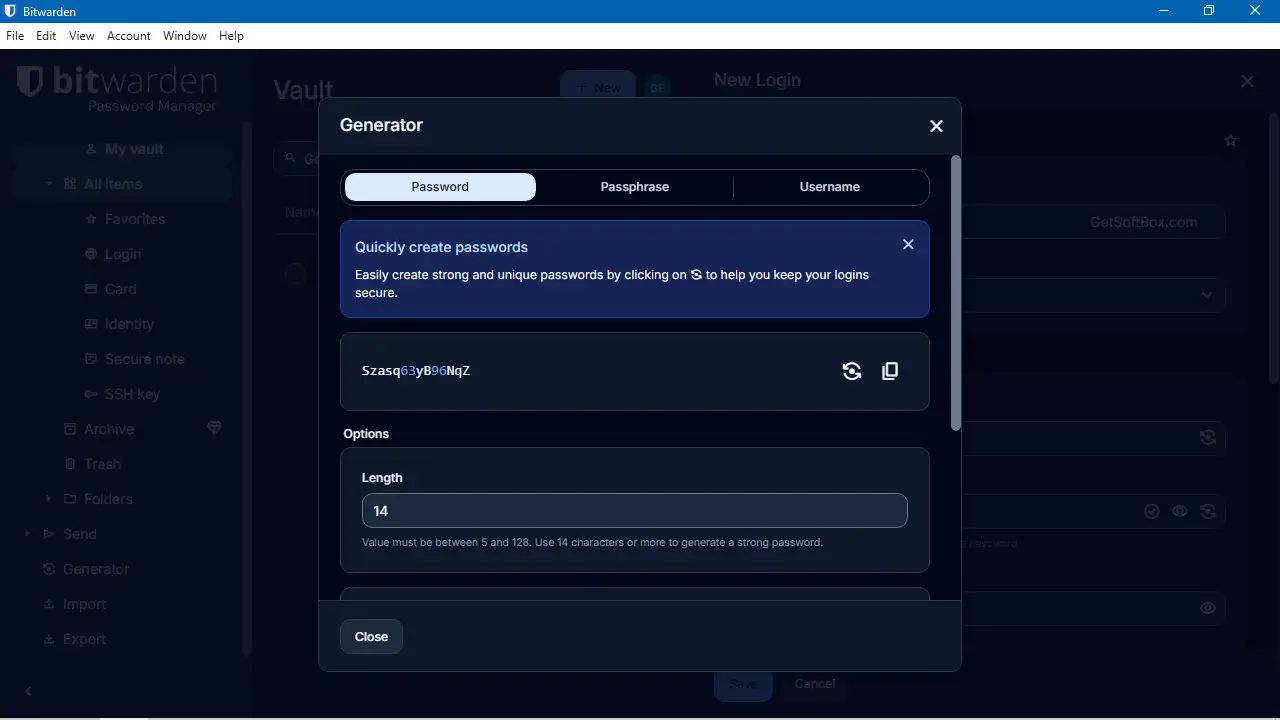Screen dimensions: 1280x720
Task: Select My vault in the sidebar
Action: coord(134,149)
